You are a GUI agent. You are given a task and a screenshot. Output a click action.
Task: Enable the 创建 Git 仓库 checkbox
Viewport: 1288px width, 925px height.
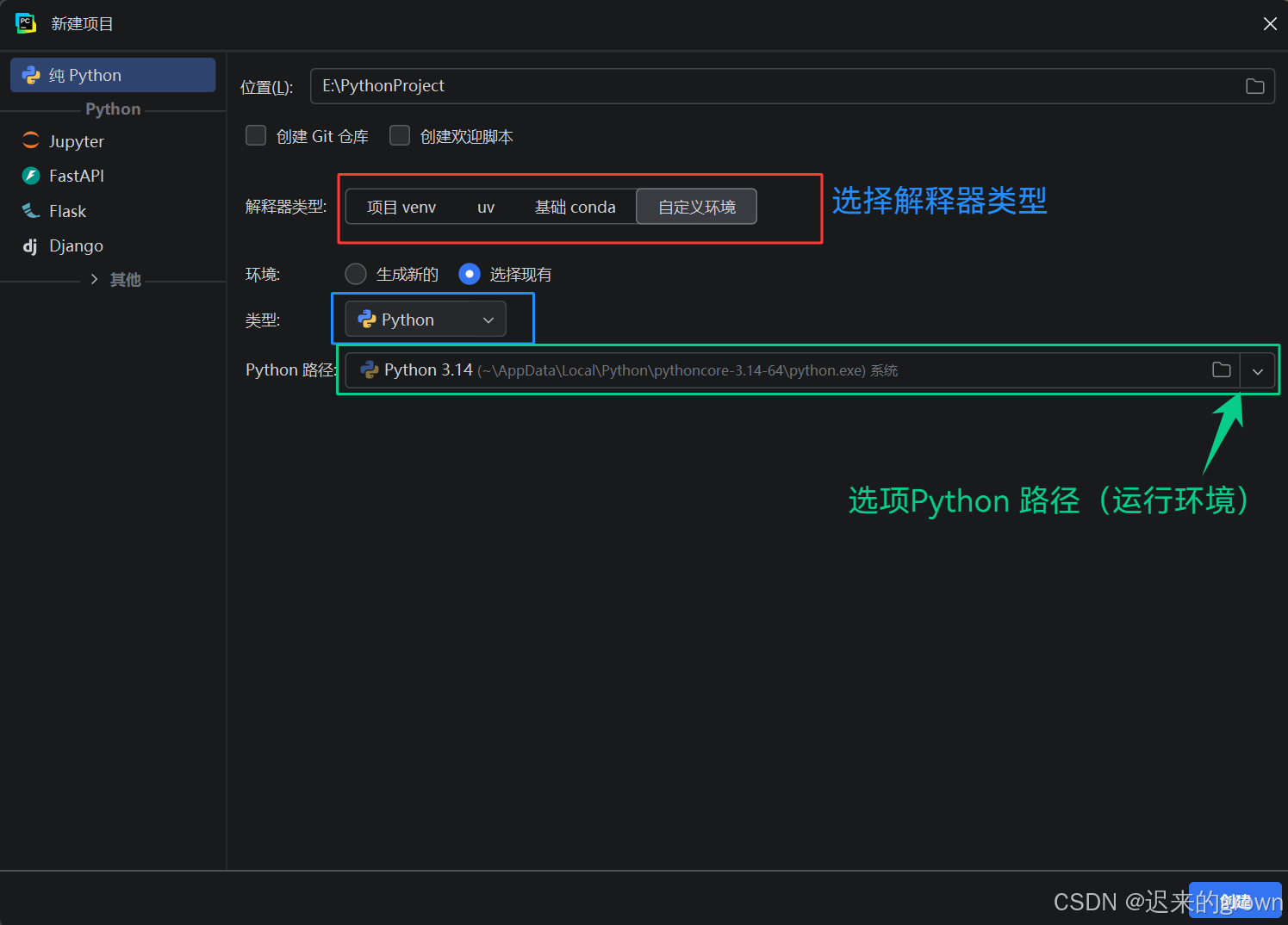tap(256, 135)
